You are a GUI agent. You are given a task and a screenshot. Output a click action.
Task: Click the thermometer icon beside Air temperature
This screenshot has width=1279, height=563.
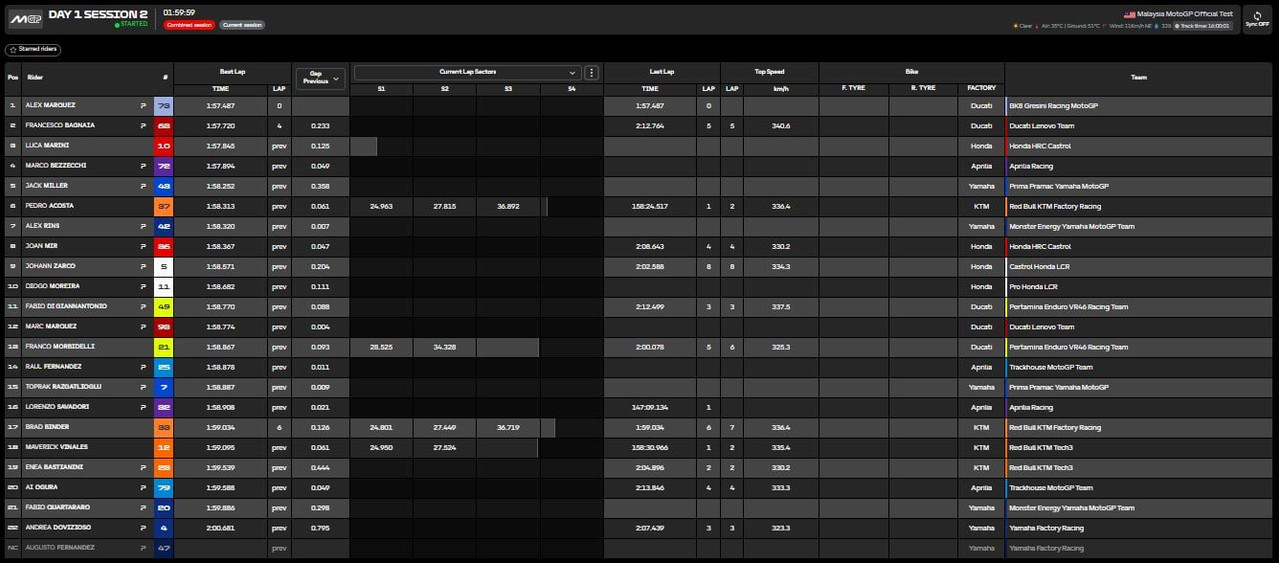(1038, 25)
